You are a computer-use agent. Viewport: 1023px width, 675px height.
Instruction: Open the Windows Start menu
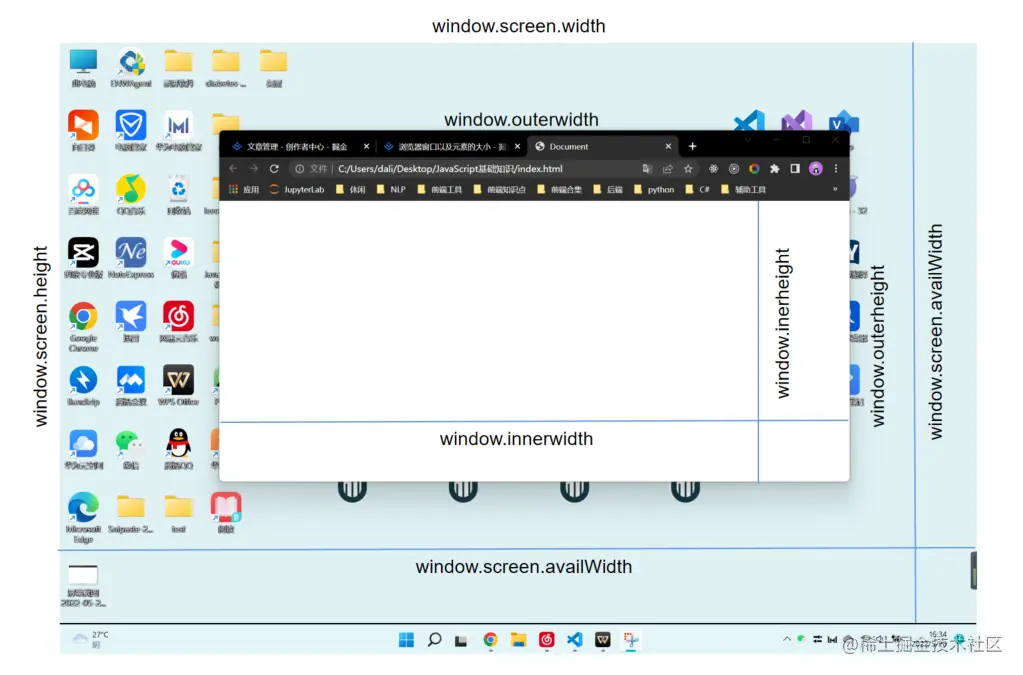point(406,640)
